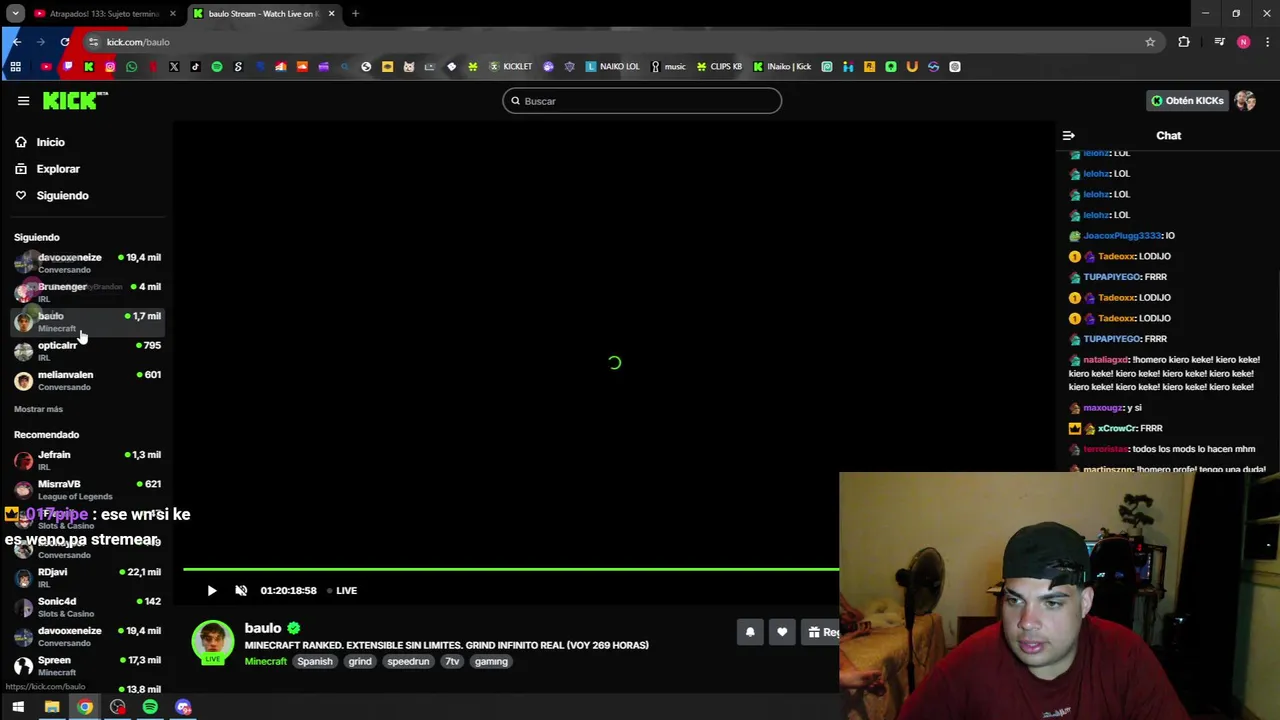Open the CLIPS KB bookmark
The image size is (1280, 720).
[719, 67]
